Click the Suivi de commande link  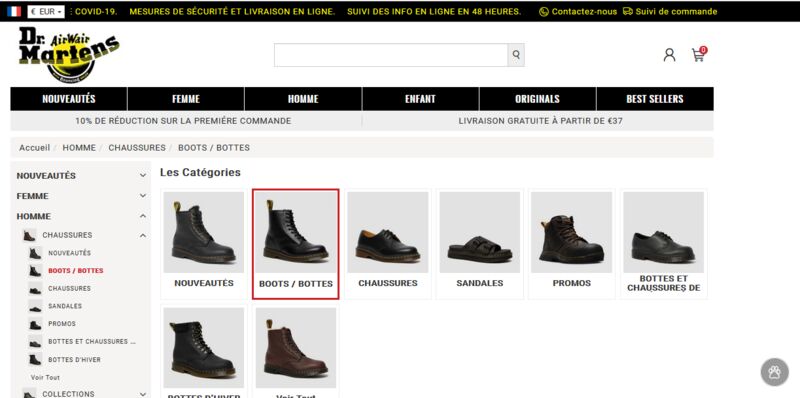click(x=670, y=11)
